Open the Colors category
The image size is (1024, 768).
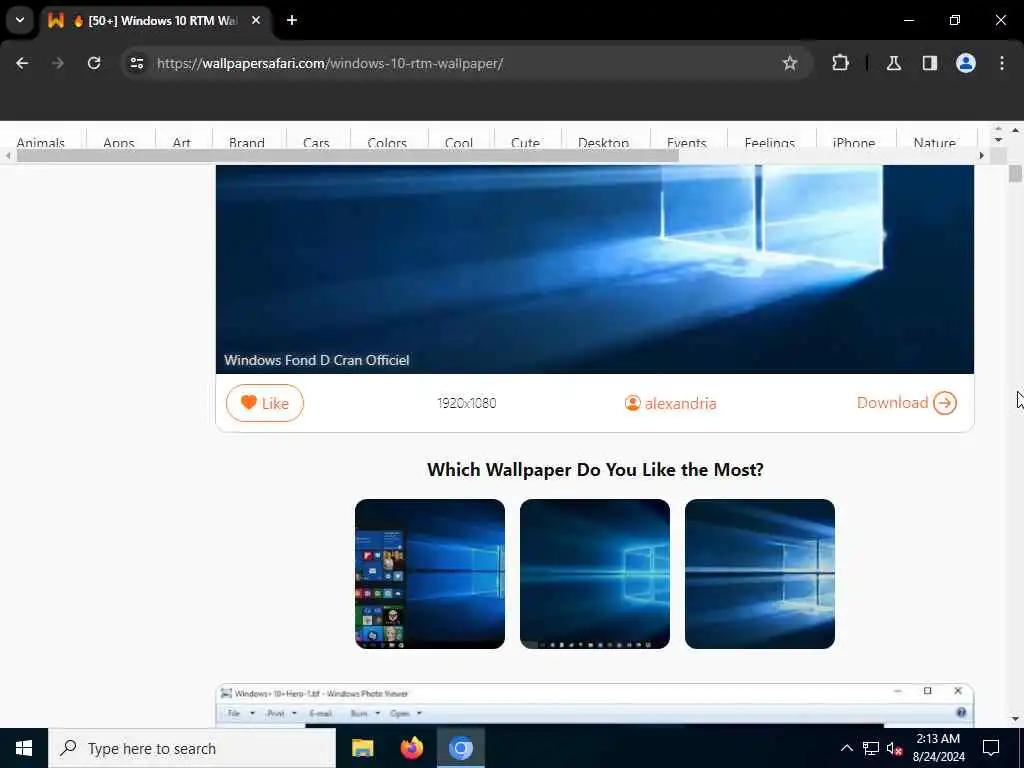[x=387, y=142]
